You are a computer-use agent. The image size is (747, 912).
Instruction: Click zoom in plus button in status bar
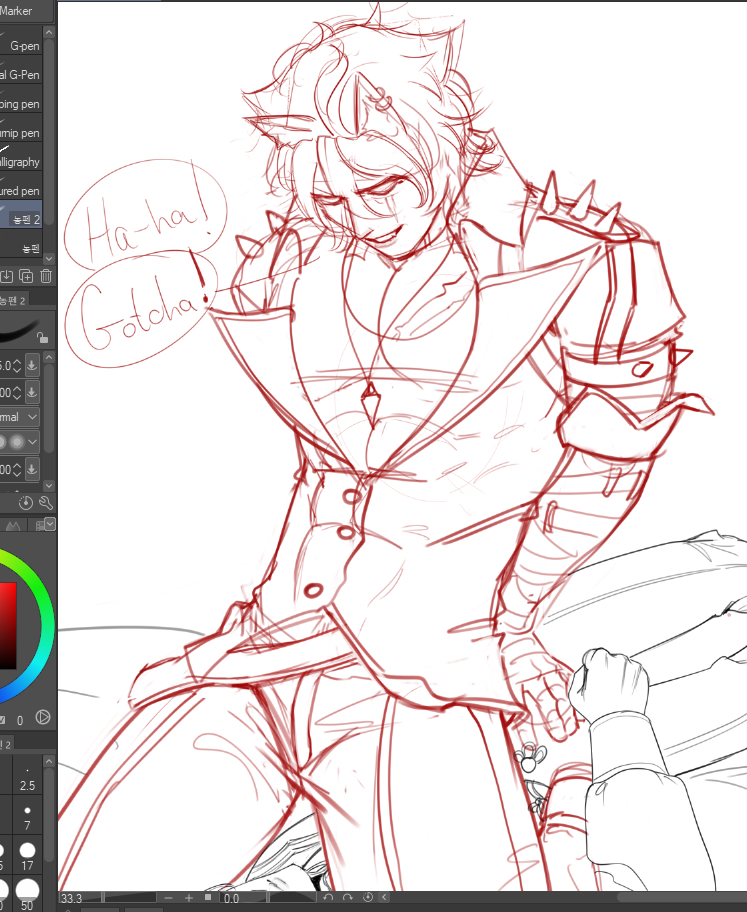188,898
